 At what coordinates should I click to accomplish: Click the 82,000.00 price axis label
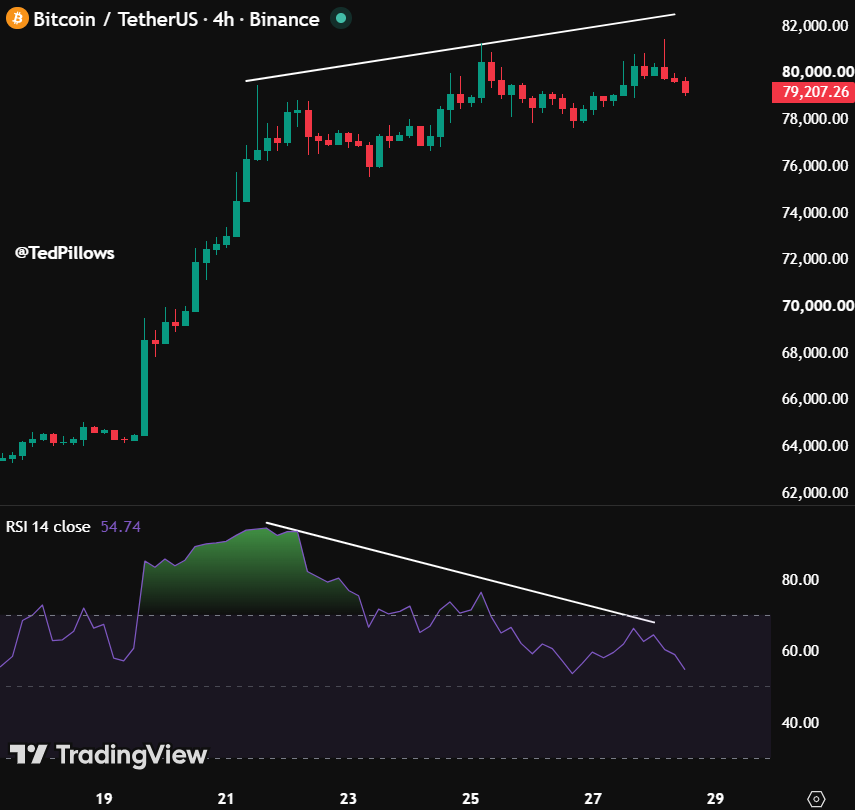(x=815, y=26)
